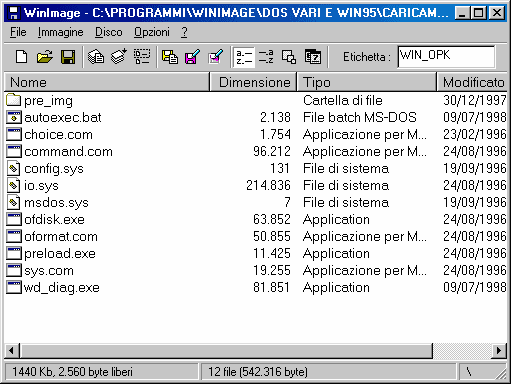This screenshot has width=511, height=384.
Task: Sort by the Dimensione column header
Action: pos(253,82)
